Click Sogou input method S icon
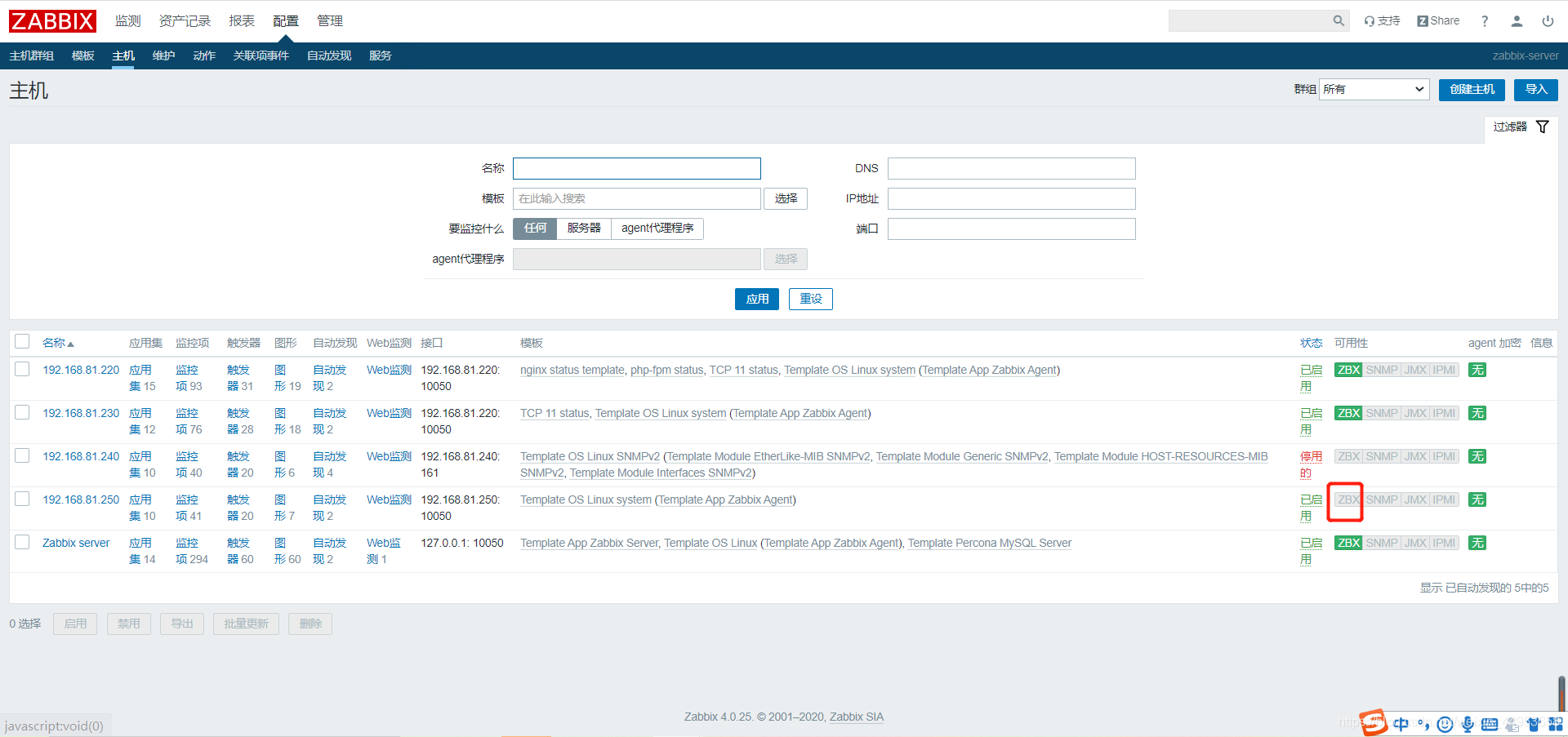Image resolution: width=1568 pixels, height=737 pixels. [1374, 722]
